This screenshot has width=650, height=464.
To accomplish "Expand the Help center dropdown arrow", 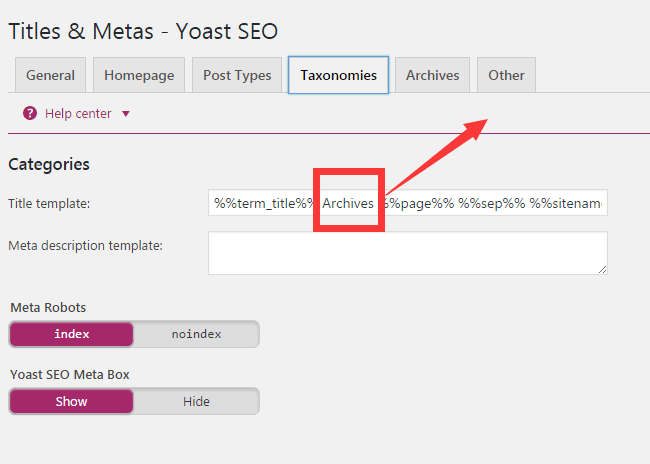I will [126, 114].
